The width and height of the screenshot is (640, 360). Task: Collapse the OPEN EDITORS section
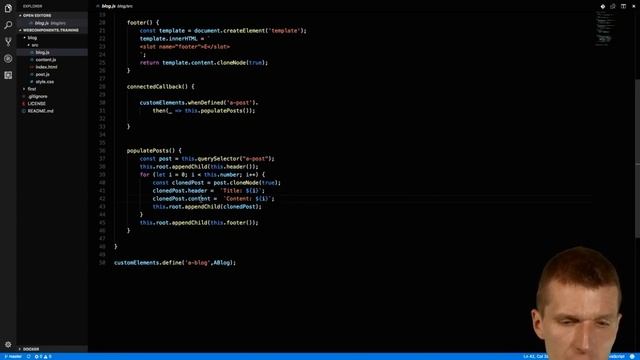(x=52, y=16)
